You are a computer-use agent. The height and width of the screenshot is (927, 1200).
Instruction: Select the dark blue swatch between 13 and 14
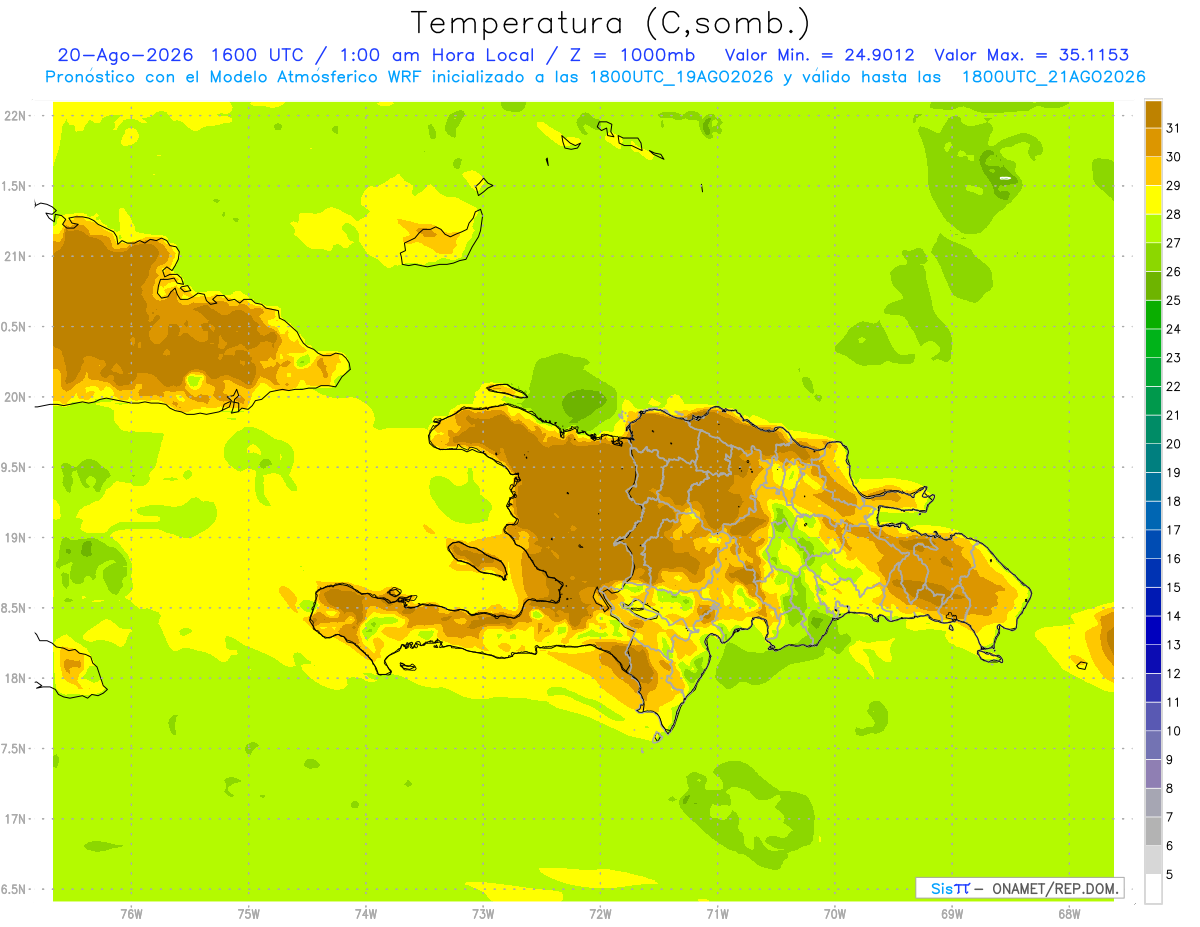(1153, 630)
